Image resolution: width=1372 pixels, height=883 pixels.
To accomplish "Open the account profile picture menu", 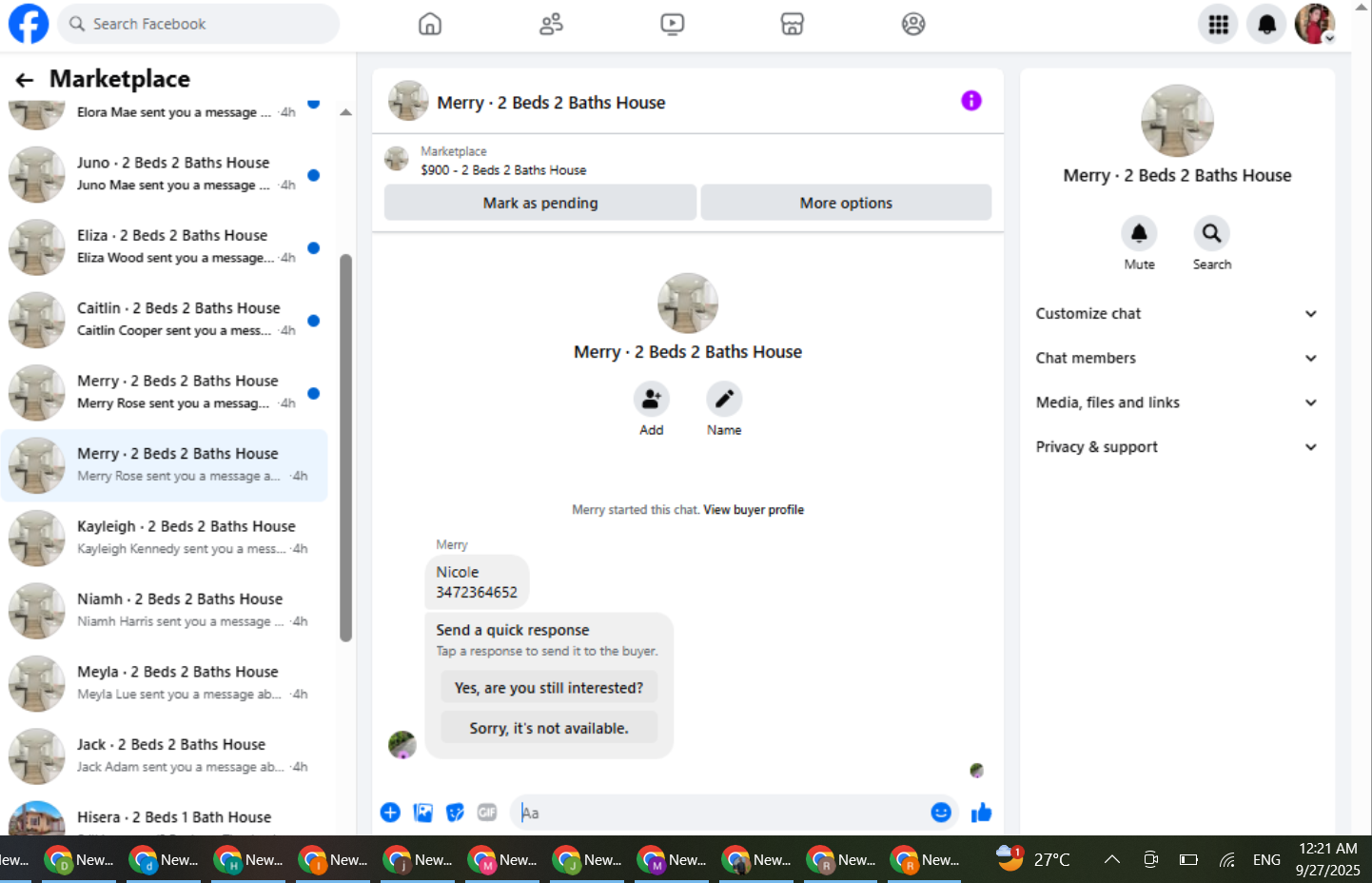I will (1315, 24).
